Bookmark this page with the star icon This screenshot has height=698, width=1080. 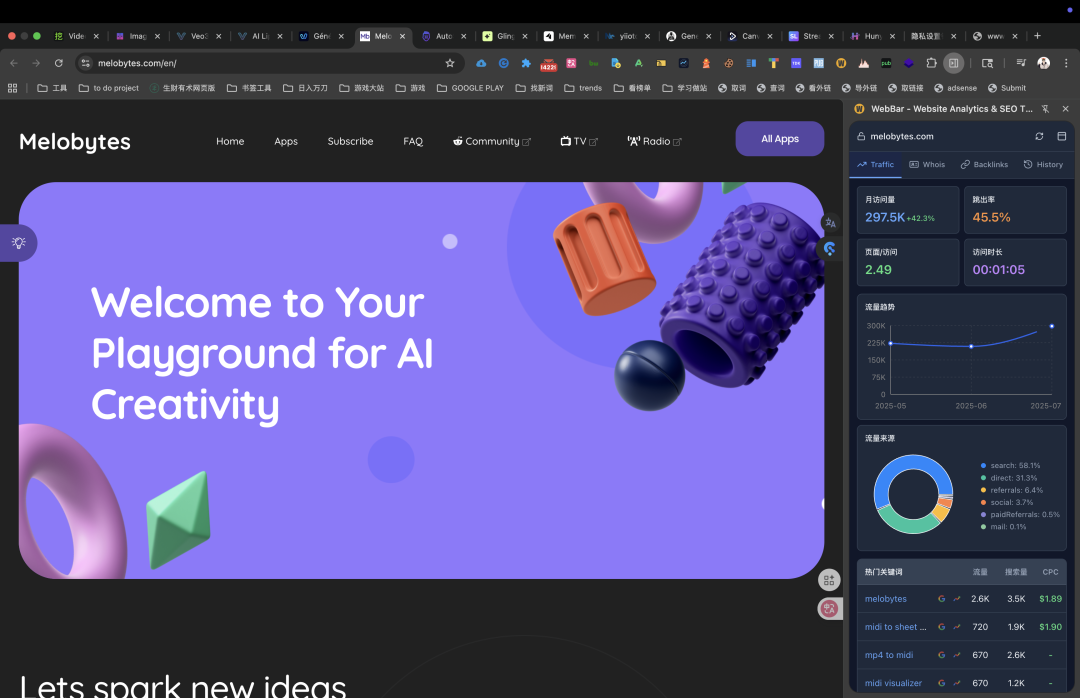click(450, 63)
